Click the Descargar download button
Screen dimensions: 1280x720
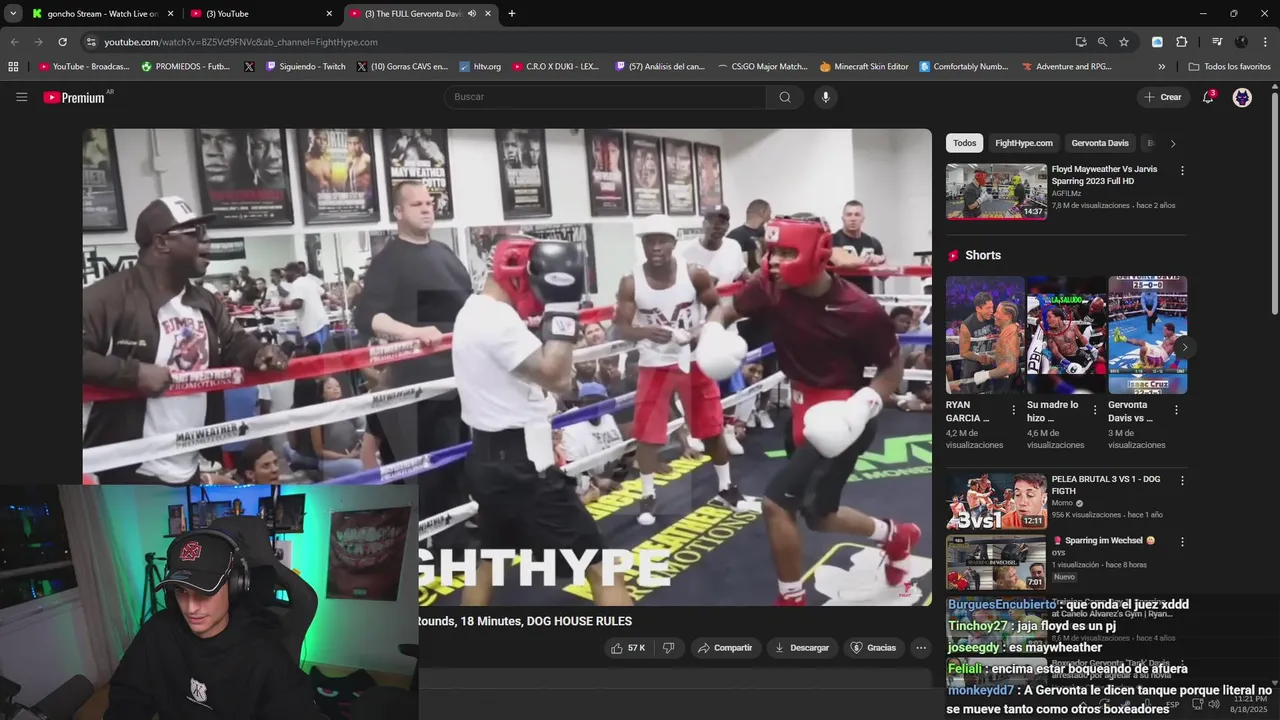click(802, 648)
